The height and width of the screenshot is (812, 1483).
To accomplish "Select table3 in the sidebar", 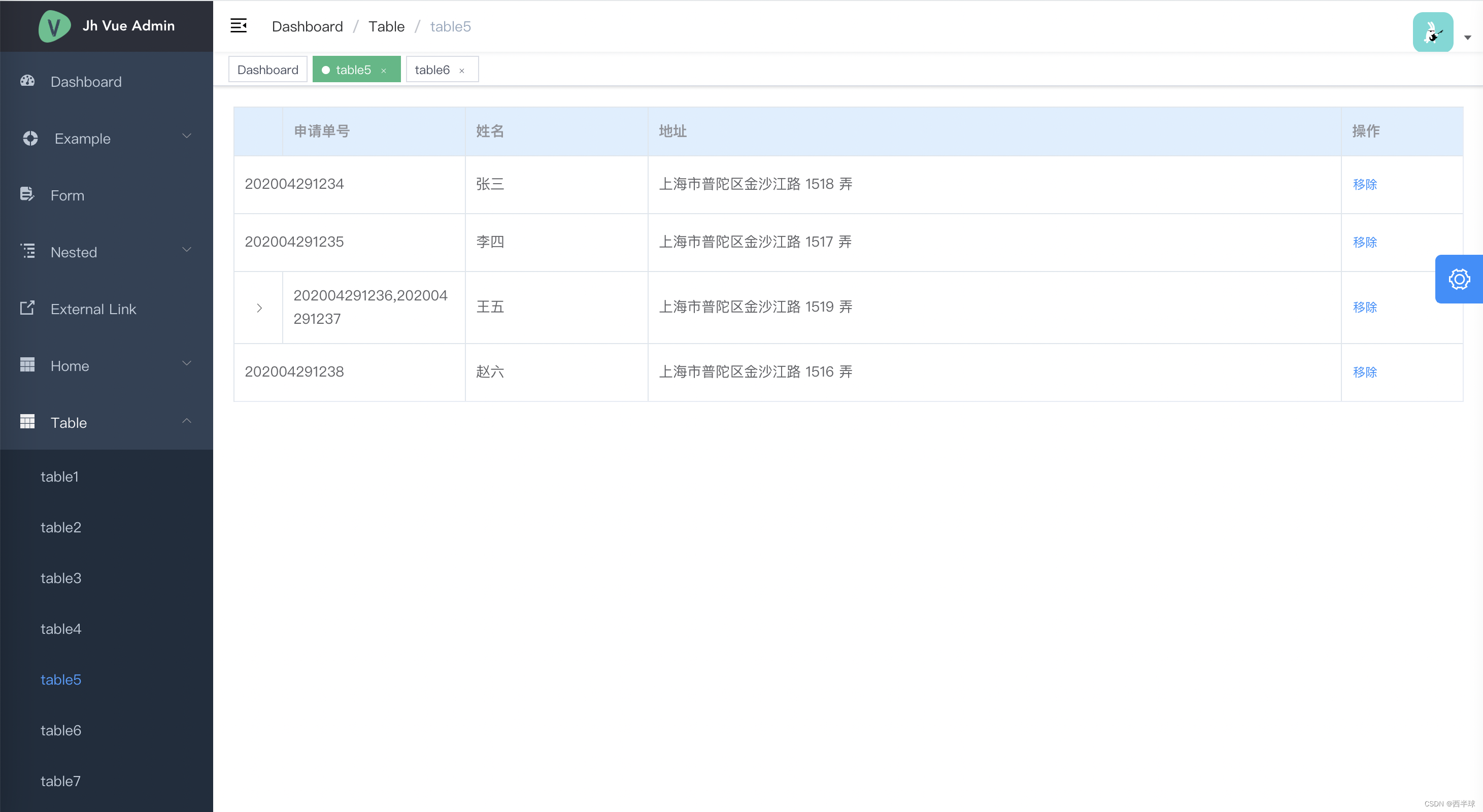I will [x=61, y=578].
